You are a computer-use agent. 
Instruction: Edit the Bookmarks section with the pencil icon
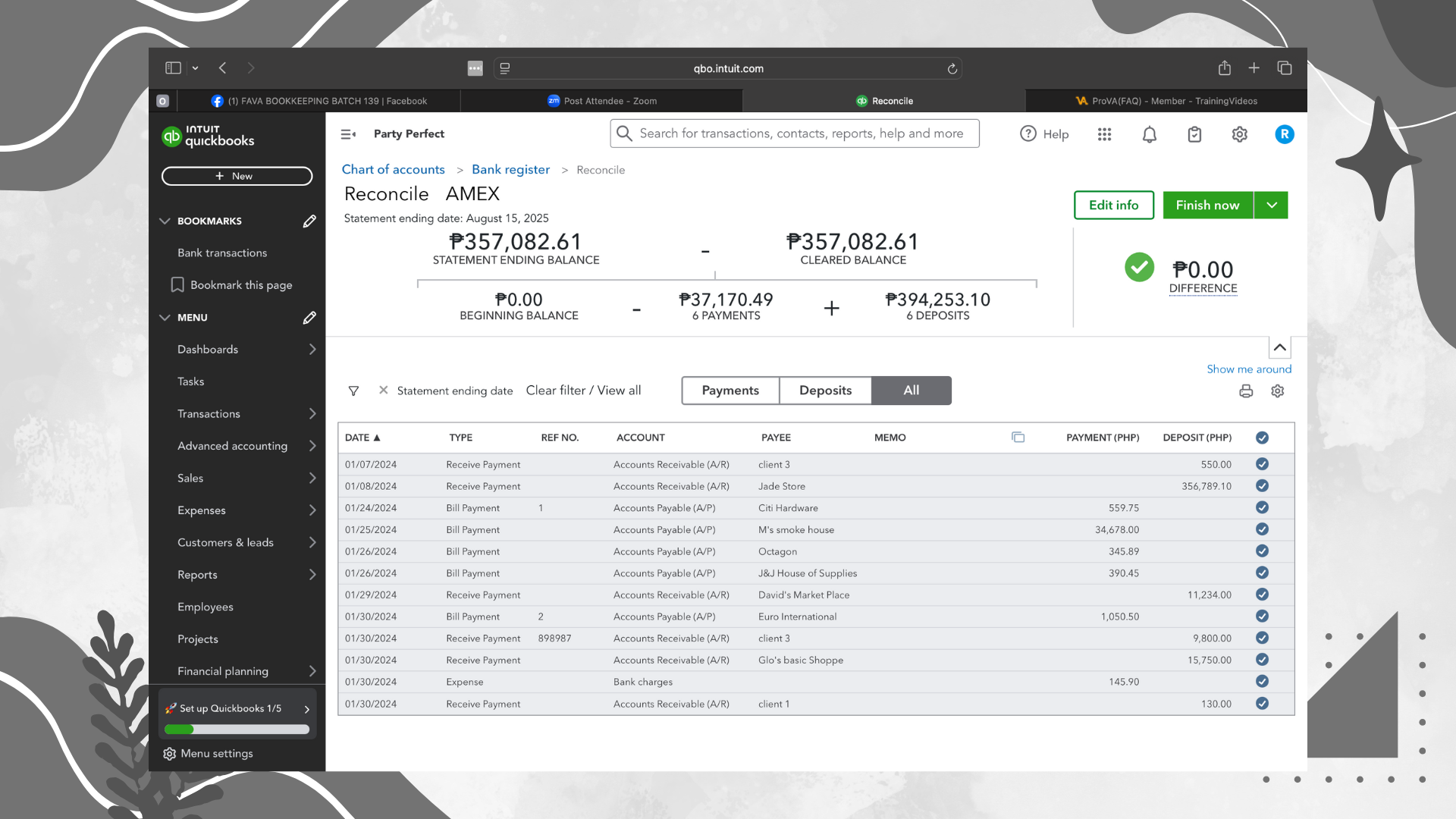pos(309,221)
